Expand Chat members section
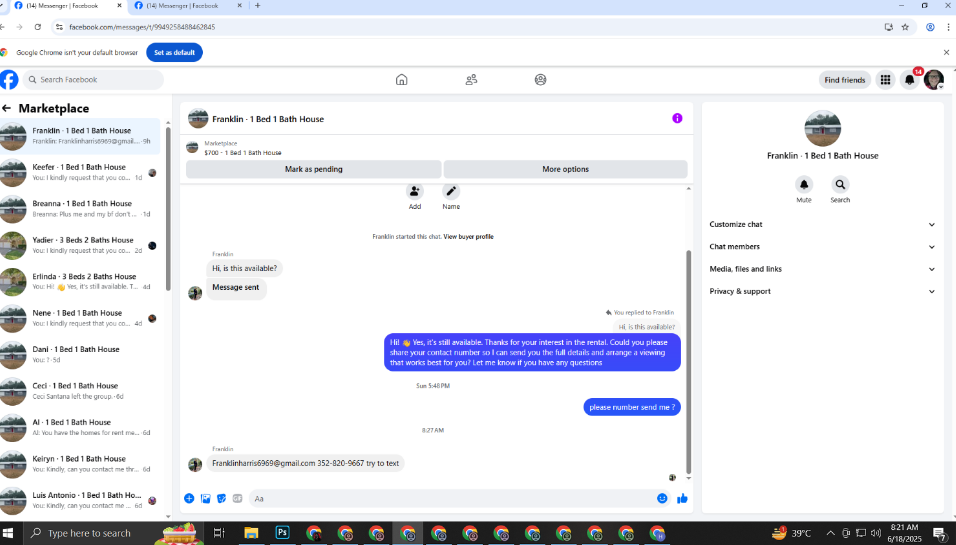 point(822,247)
